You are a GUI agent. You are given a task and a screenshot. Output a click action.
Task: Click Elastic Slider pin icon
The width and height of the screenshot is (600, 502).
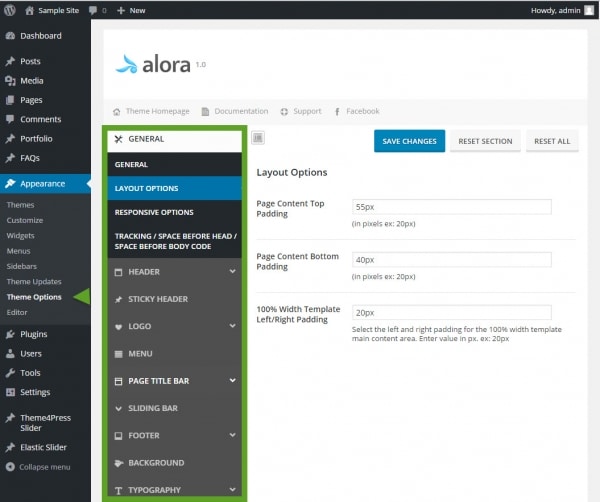click(x=10, y=447)
